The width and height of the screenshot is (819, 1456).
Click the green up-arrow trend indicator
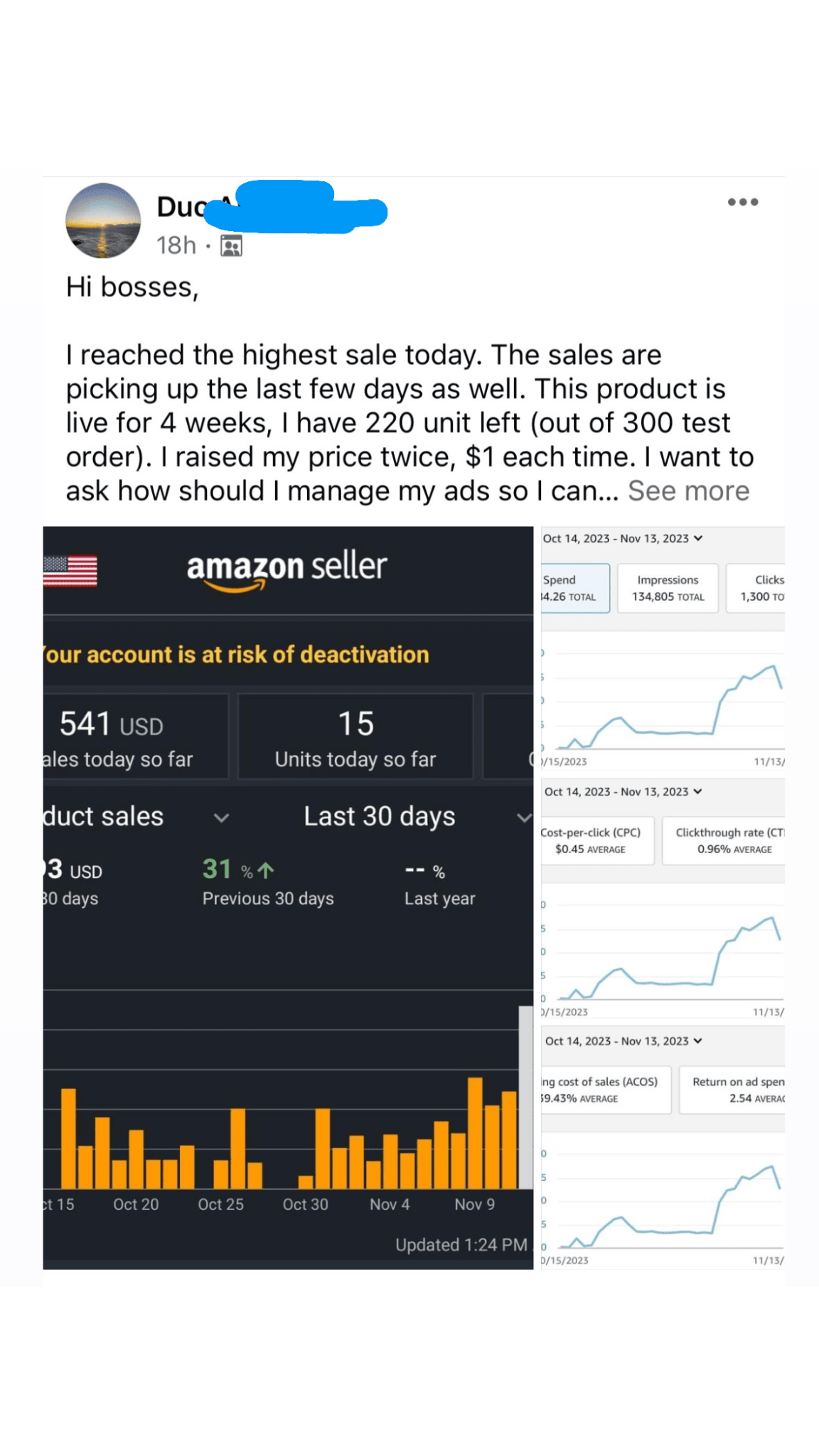(x=266, y=870)
